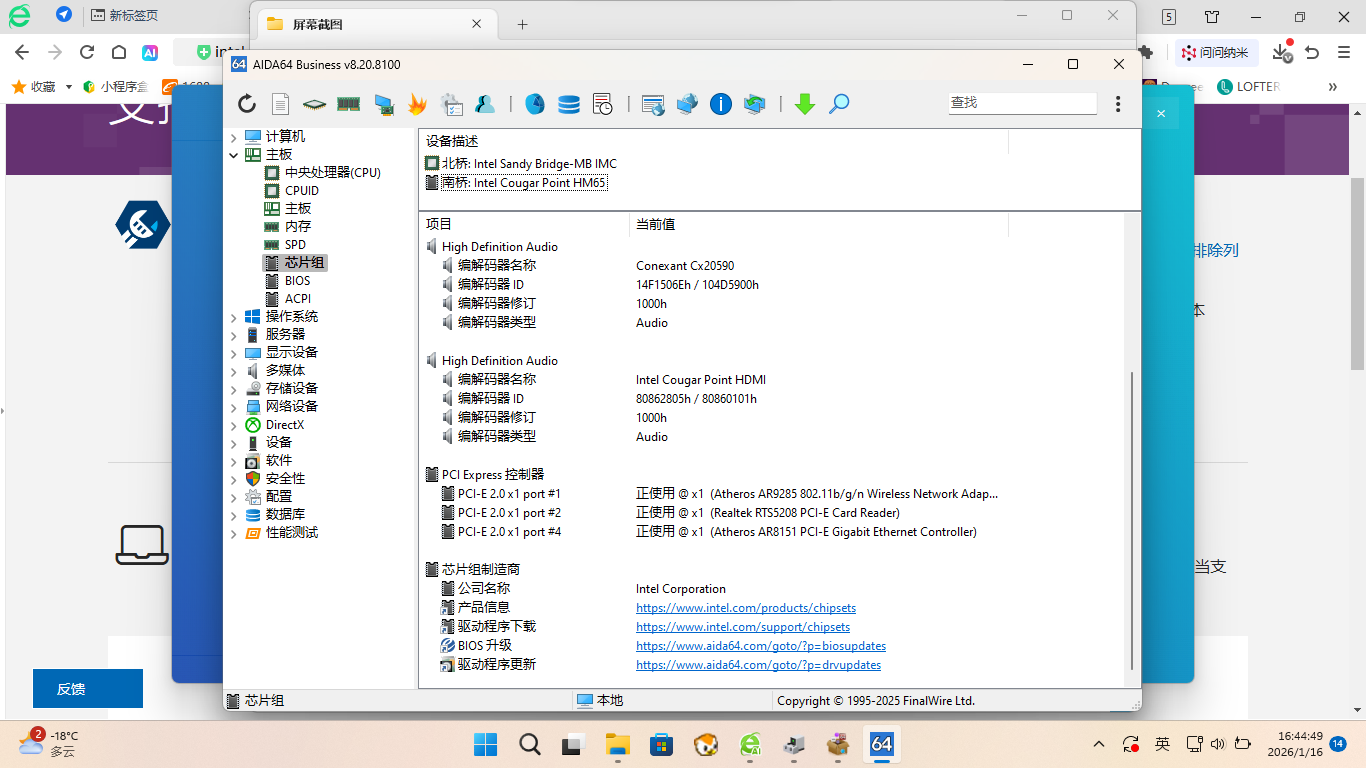The width and height of the screenshot is (1366, 768).
Task: Click the 反馈 button on the web page
Action: 88,688
